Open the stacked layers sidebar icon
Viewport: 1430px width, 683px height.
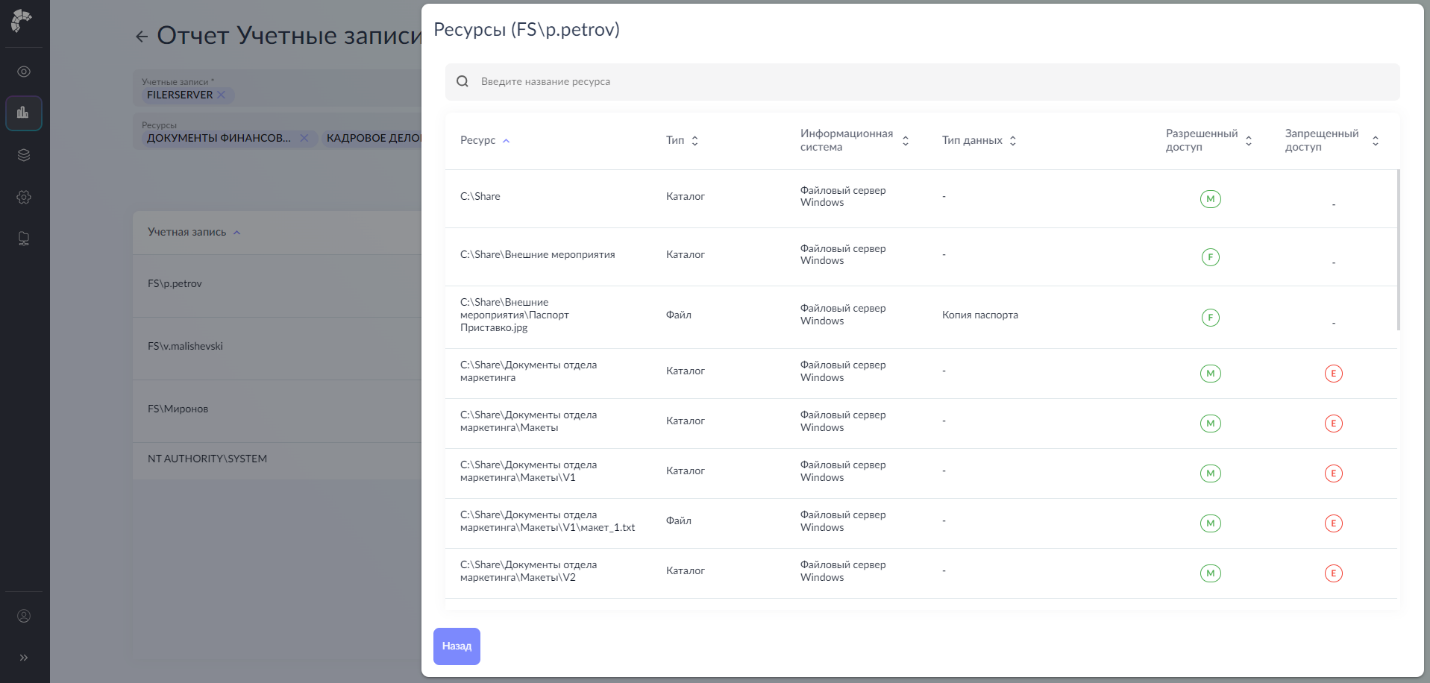pos(24,155)
